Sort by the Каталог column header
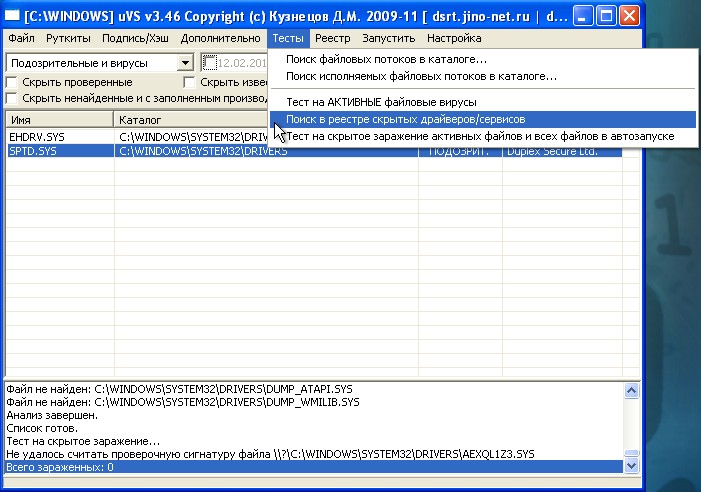Screen dimensions: 701x492 [191, 120]
